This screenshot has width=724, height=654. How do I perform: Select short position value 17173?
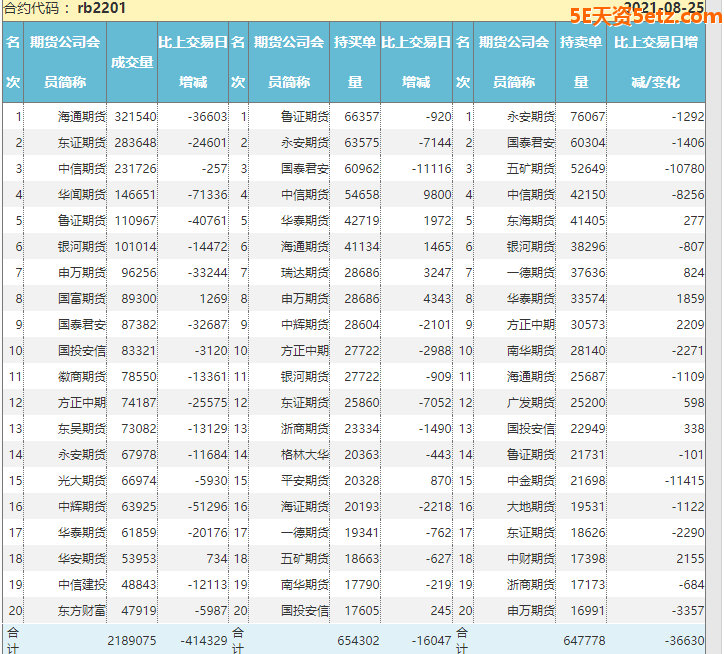coord(587,585)
